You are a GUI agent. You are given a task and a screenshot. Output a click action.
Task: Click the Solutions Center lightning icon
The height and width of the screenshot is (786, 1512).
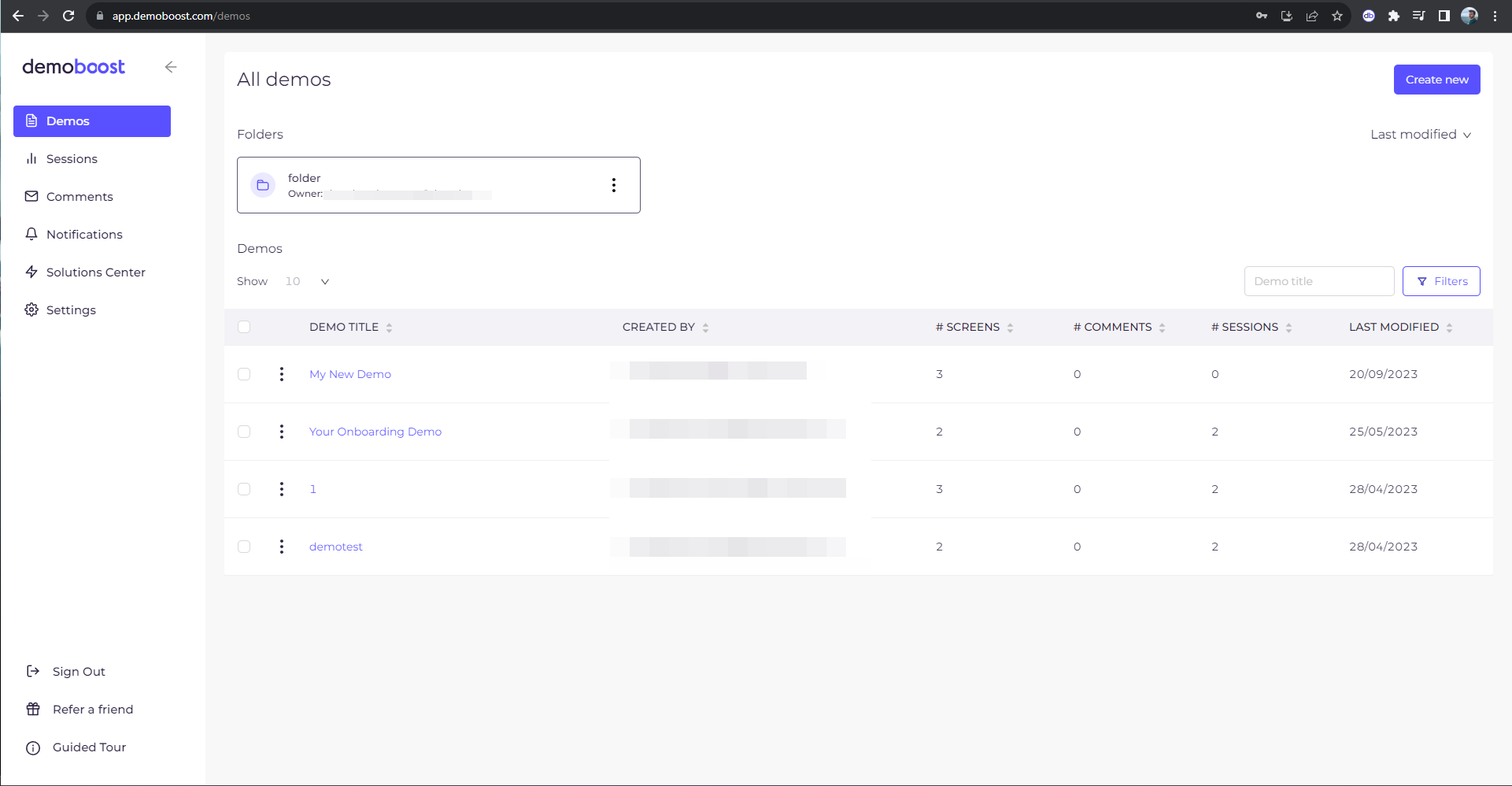(31, 272)
